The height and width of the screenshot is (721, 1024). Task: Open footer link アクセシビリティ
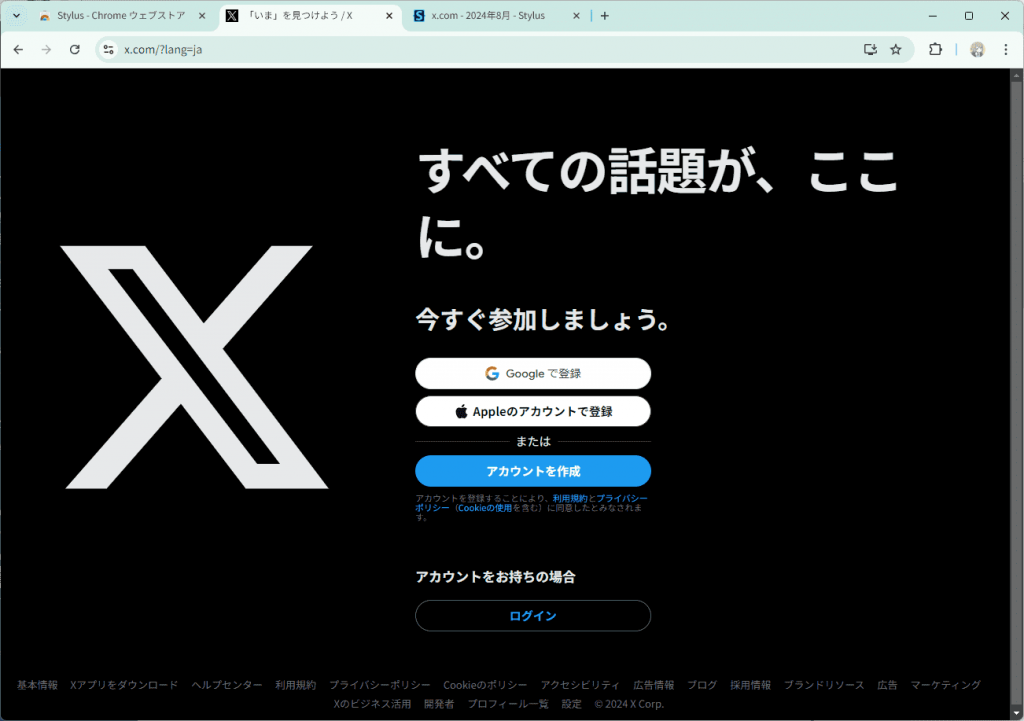click(580, 685)
